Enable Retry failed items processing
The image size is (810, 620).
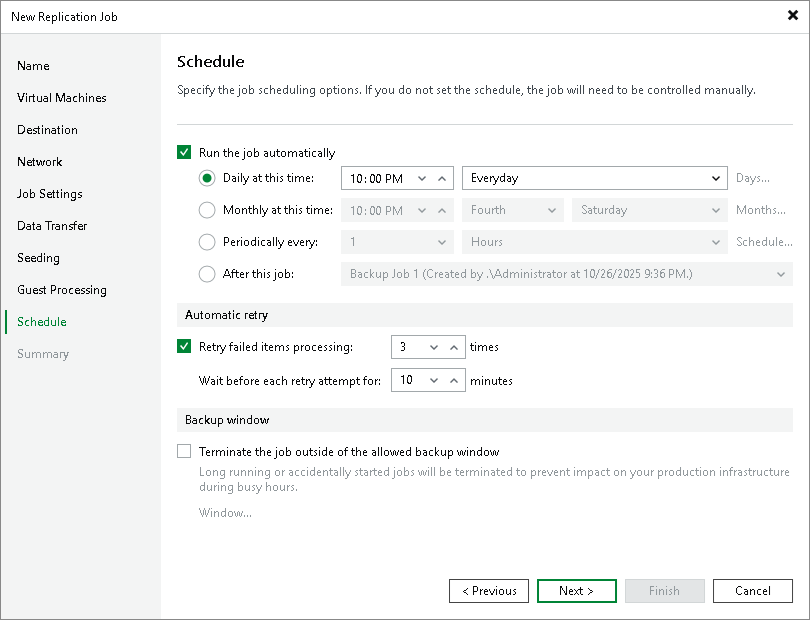(185, 347)
